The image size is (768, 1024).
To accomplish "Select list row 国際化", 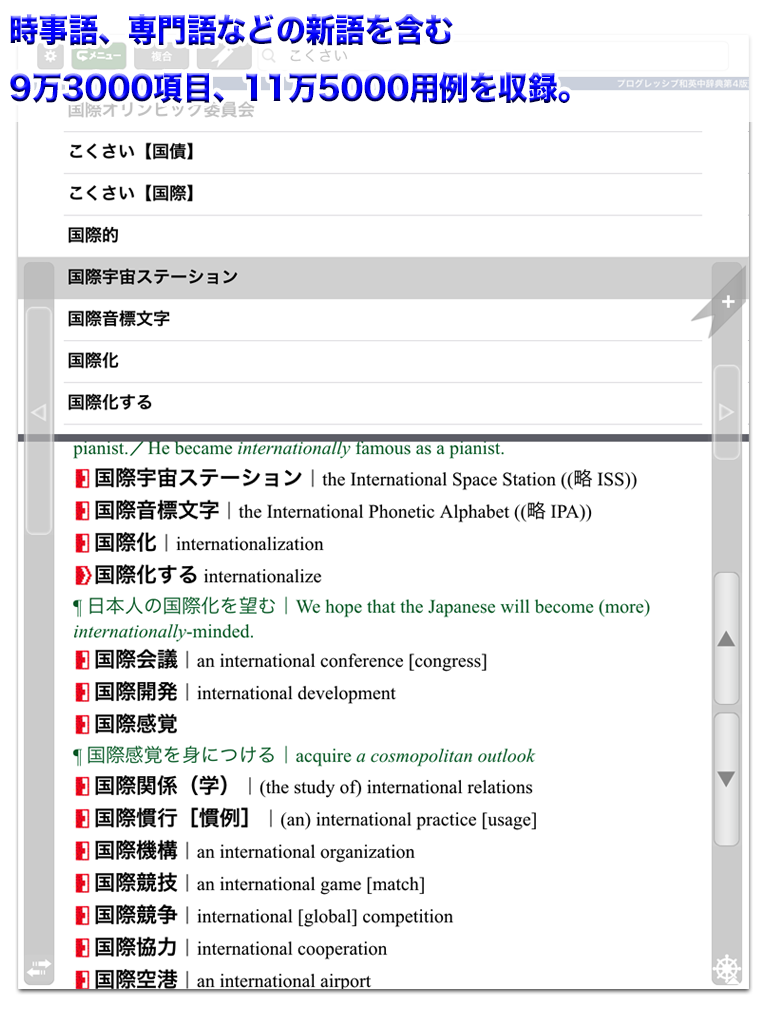I will (383, 361).
